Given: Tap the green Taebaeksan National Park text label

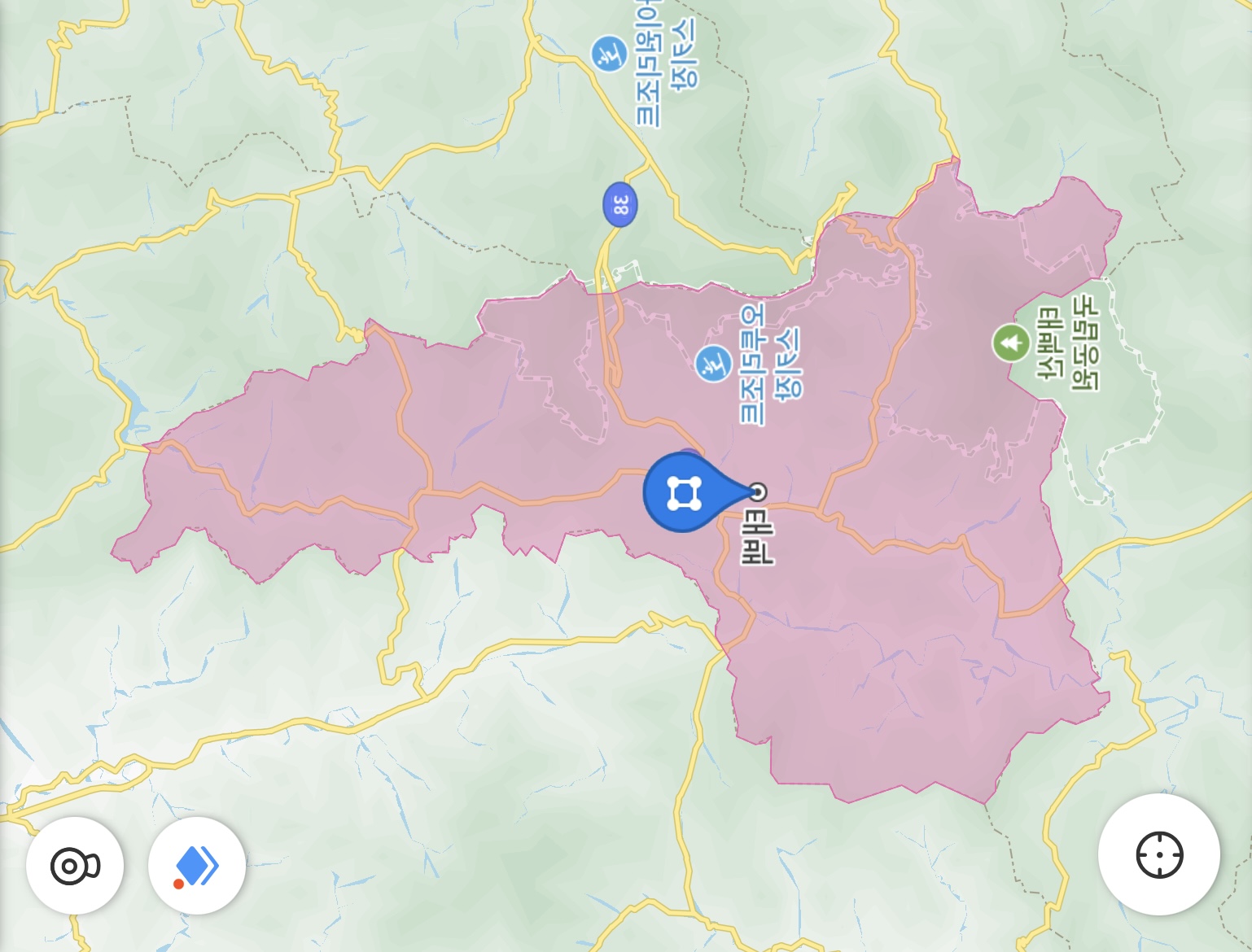Looking at the screenshot, I should pyautogui.click(x=1068, y=343).
